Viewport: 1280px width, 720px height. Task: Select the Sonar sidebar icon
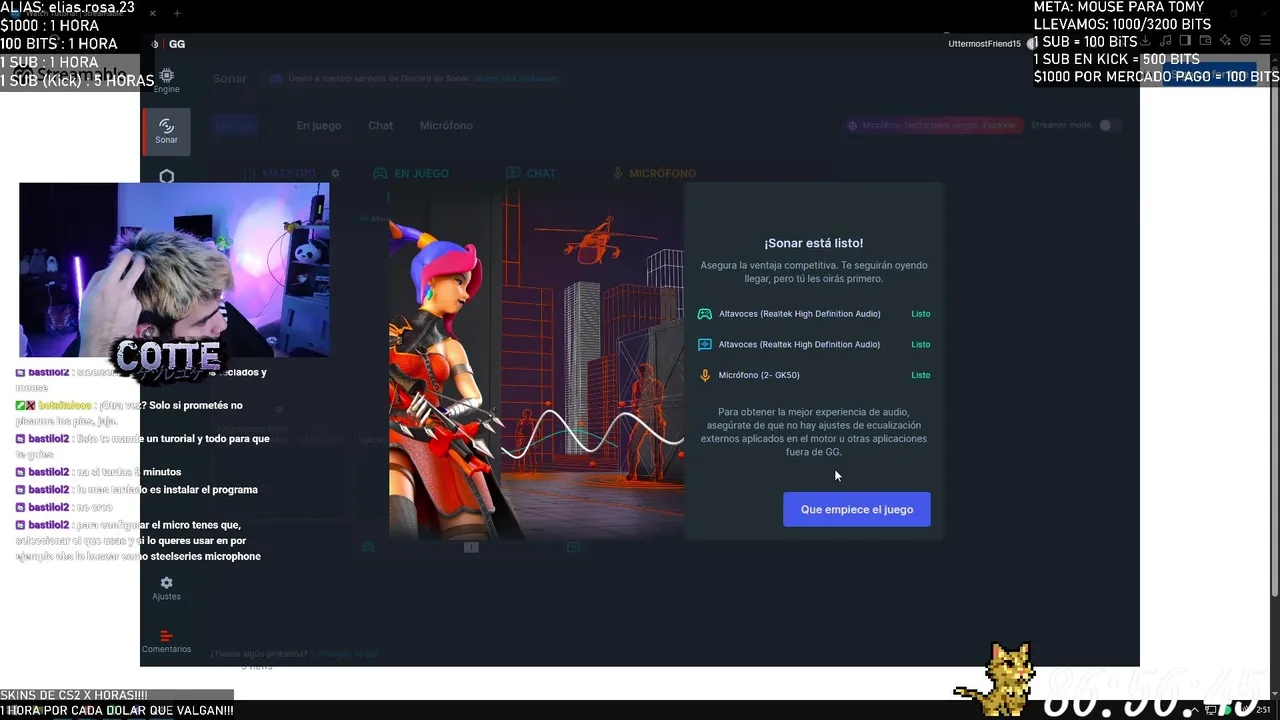(166, 132)
